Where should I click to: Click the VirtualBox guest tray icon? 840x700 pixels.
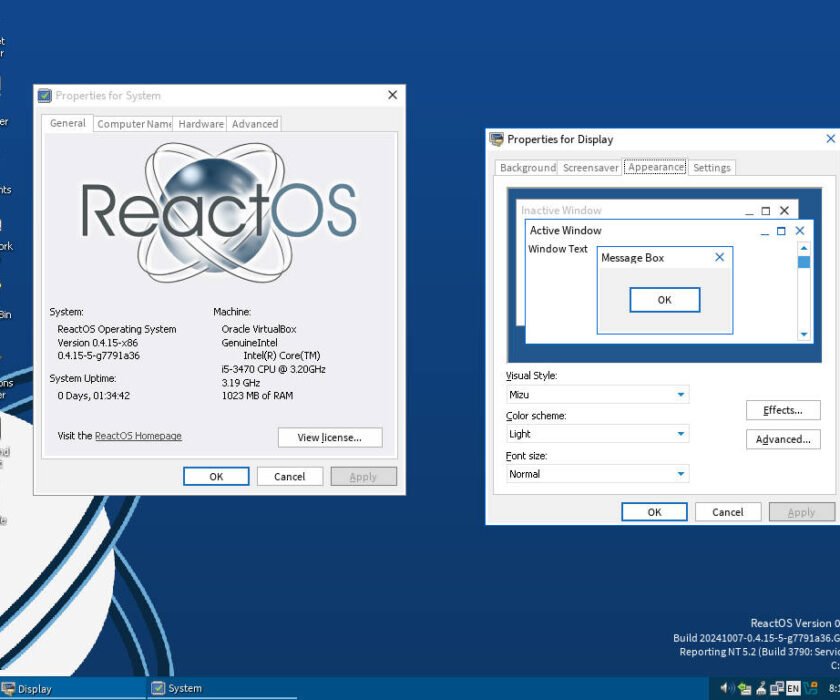[x=812, y=689]
